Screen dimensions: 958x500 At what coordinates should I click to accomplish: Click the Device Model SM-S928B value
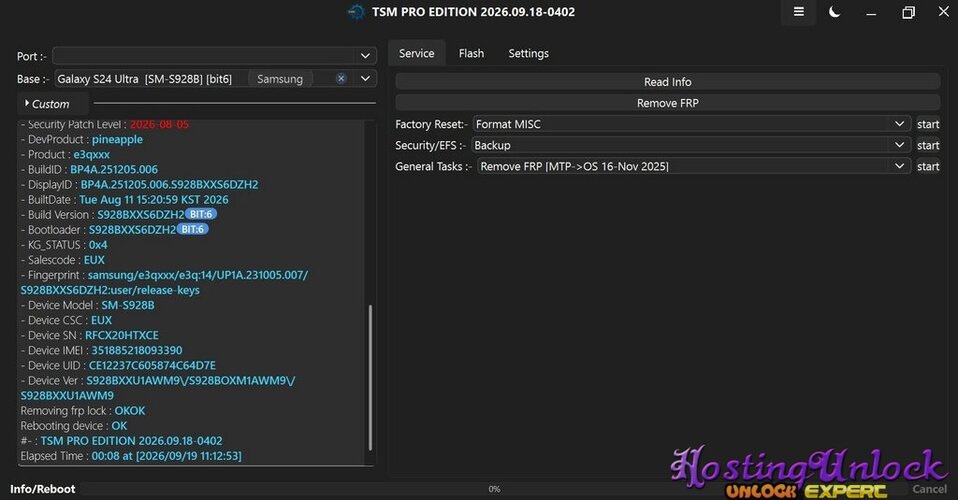[x=128, y=305]
